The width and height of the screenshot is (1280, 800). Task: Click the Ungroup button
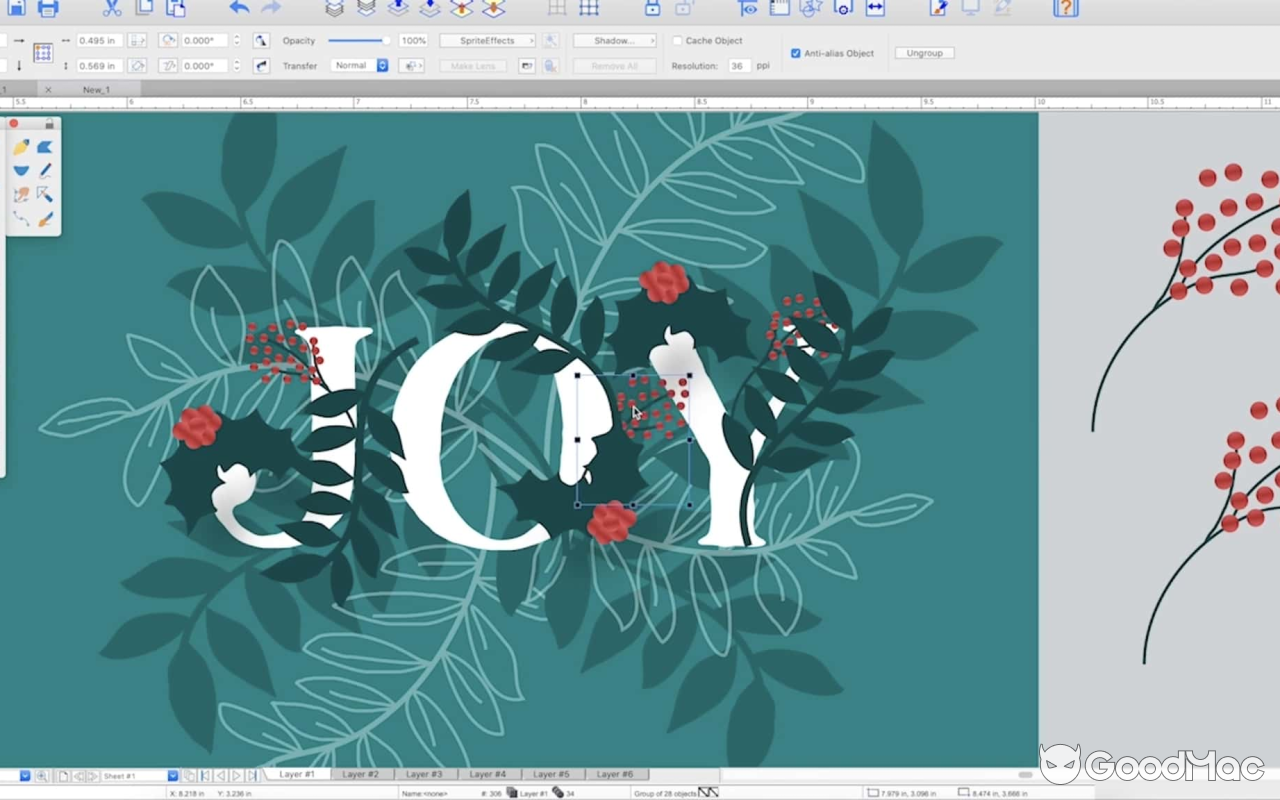pos(923,52)
